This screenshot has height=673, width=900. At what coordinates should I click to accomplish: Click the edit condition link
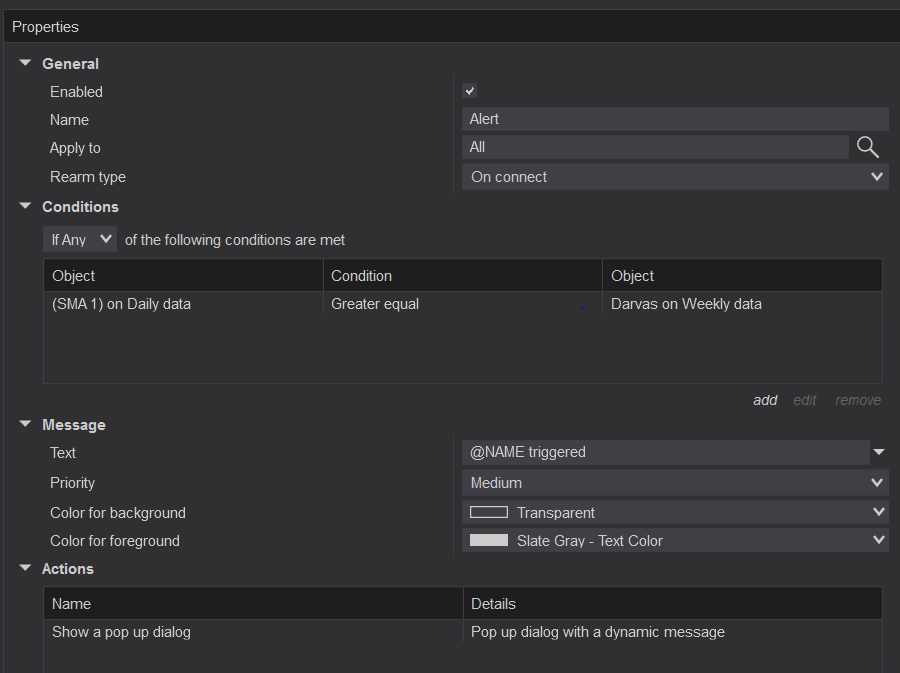coord(805,400)
